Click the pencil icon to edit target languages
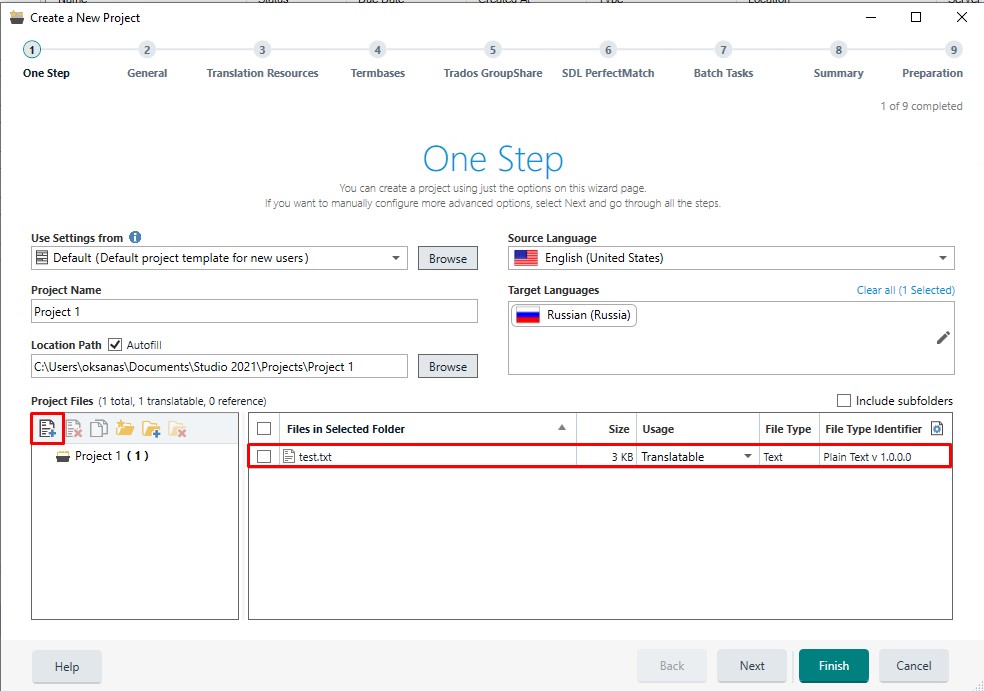984x691 pixels. [943, 338]
